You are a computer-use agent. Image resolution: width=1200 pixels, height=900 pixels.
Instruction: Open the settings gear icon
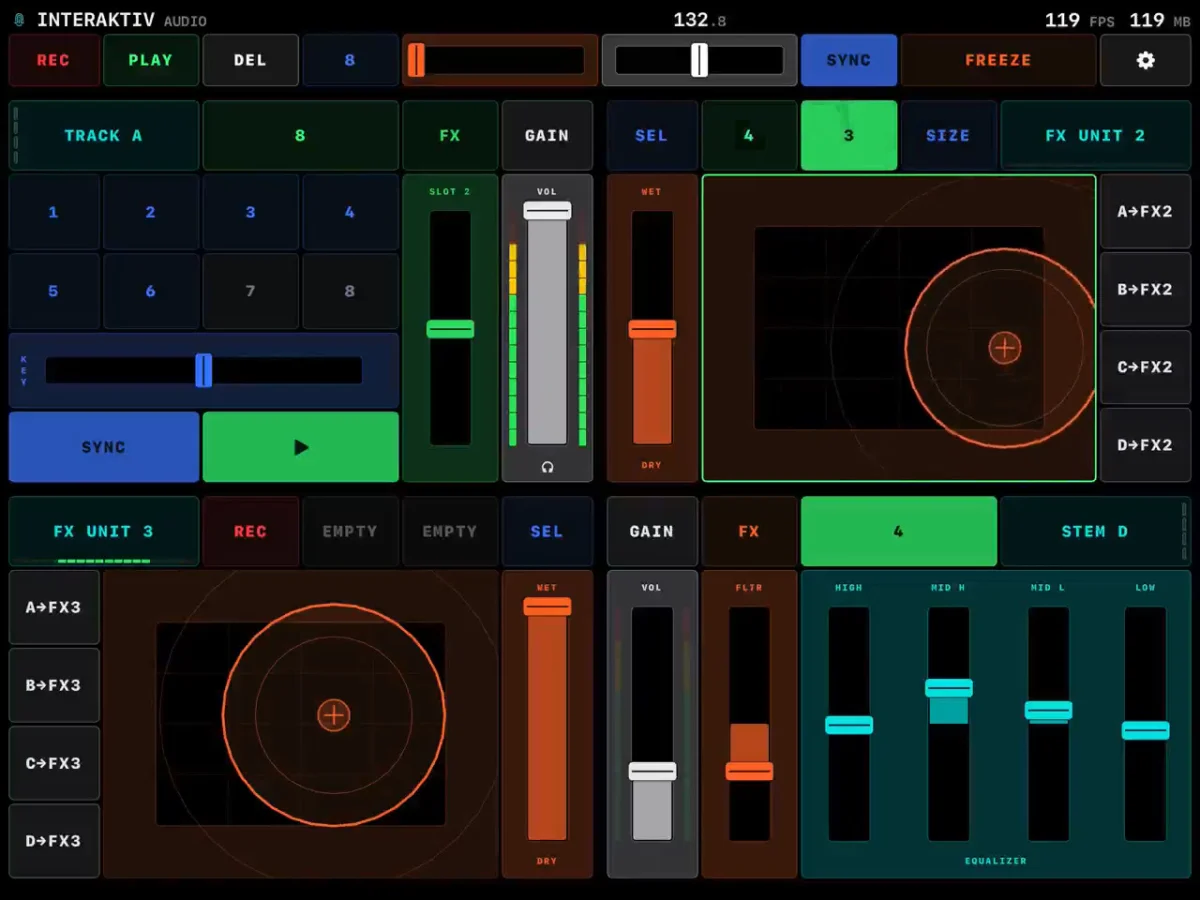point(1146,60)
